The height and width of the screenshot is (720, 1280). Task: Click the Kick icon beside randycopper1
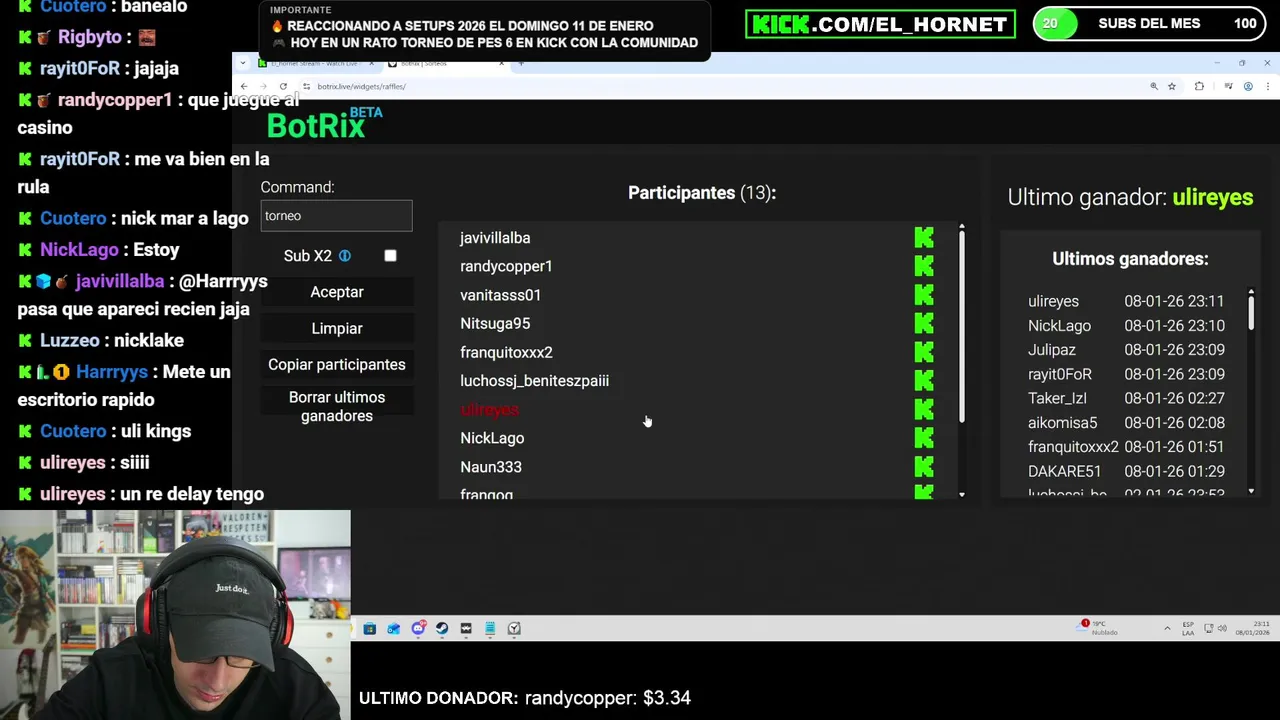tap(924, 266)
